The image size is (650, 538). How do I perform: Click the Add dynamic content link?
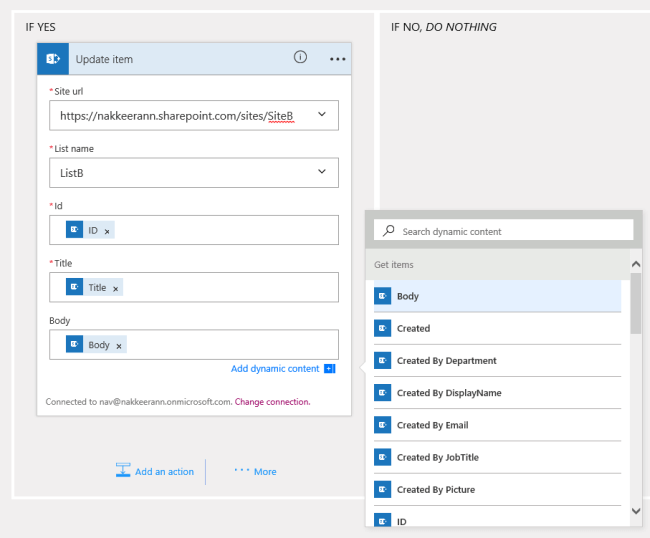click(275, 369)
